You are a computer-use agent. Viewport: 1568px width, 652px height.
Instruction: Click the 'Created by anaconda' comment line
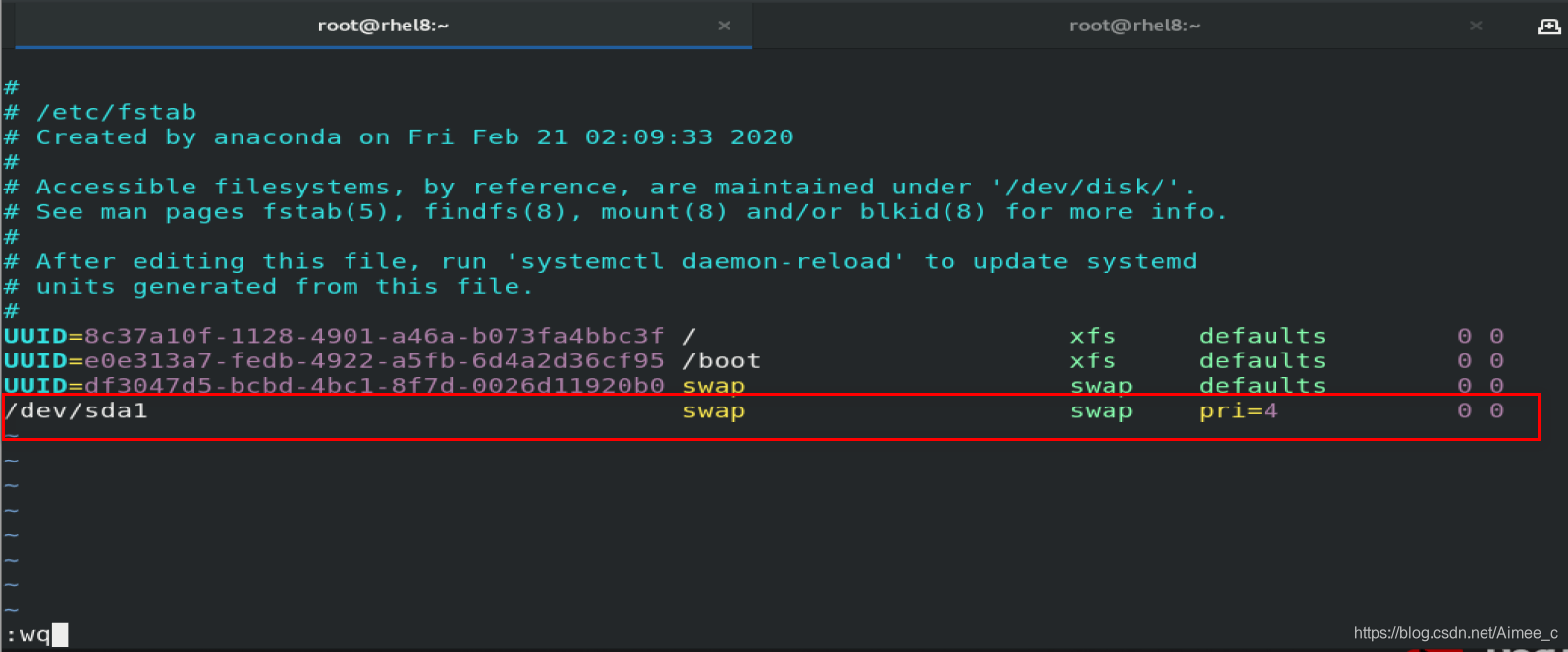[x=399, y=136]
